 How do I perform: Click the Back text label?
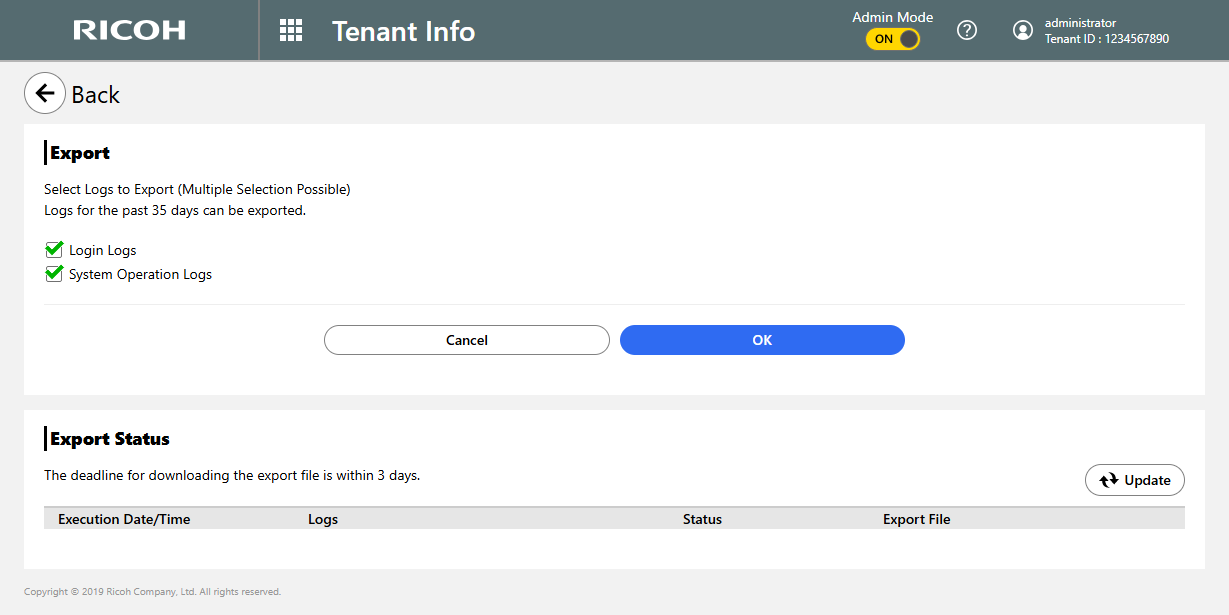pos(95,95)
